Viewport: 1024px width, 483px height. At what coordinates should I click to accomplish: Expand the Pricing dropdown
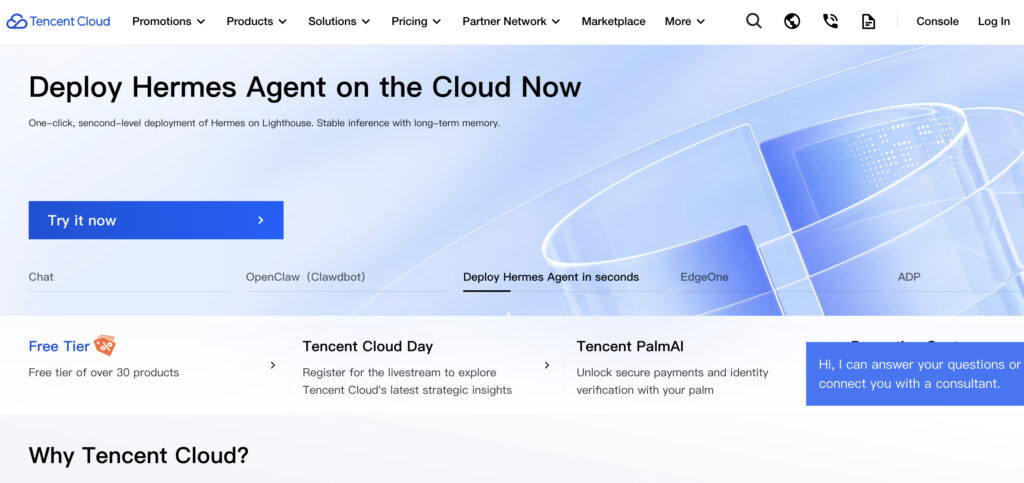point(416,22)
